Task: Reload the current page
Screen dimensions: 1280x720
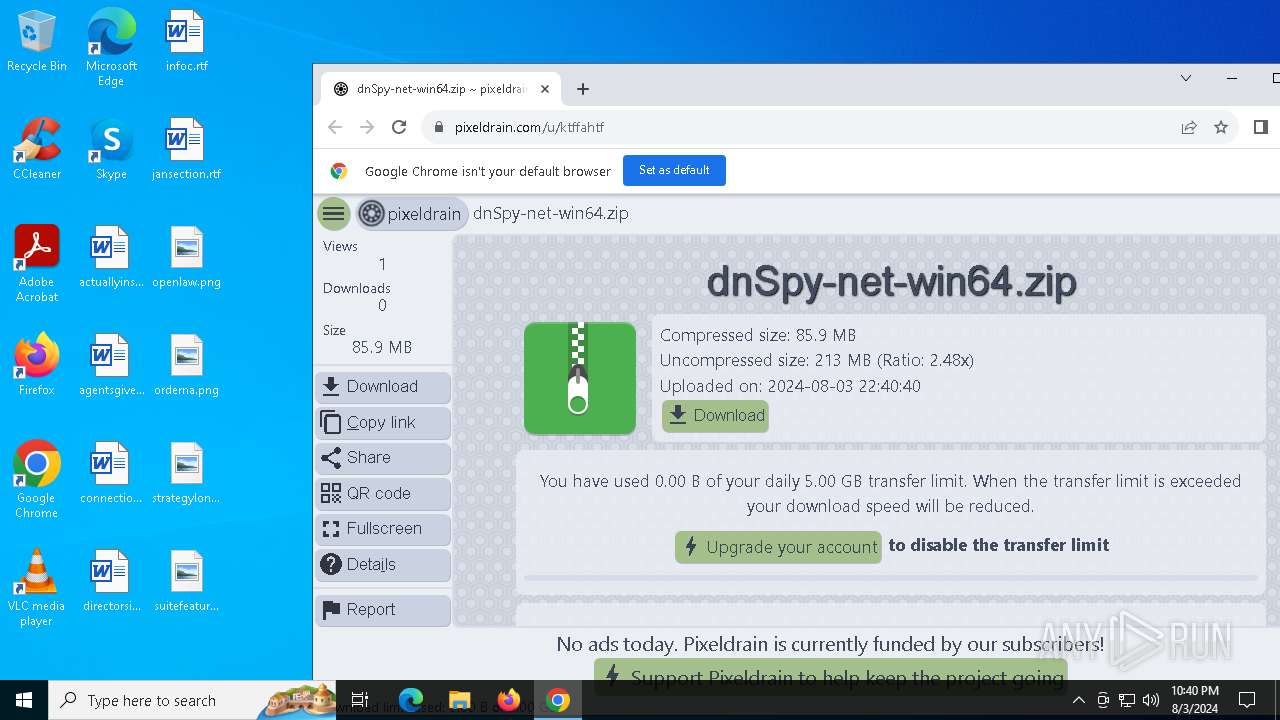Action: pyautogui.click(x=399, y=127)
